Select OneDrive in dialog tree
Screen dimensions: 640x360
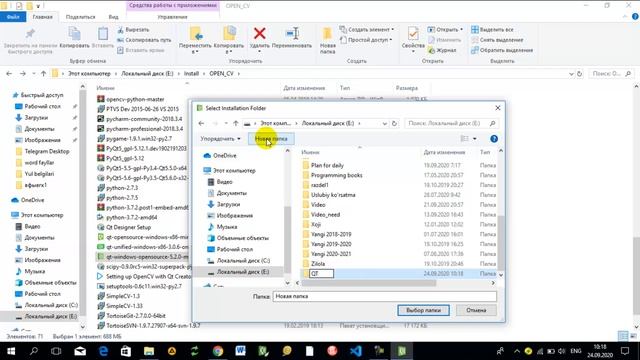[x=224, y=156]
